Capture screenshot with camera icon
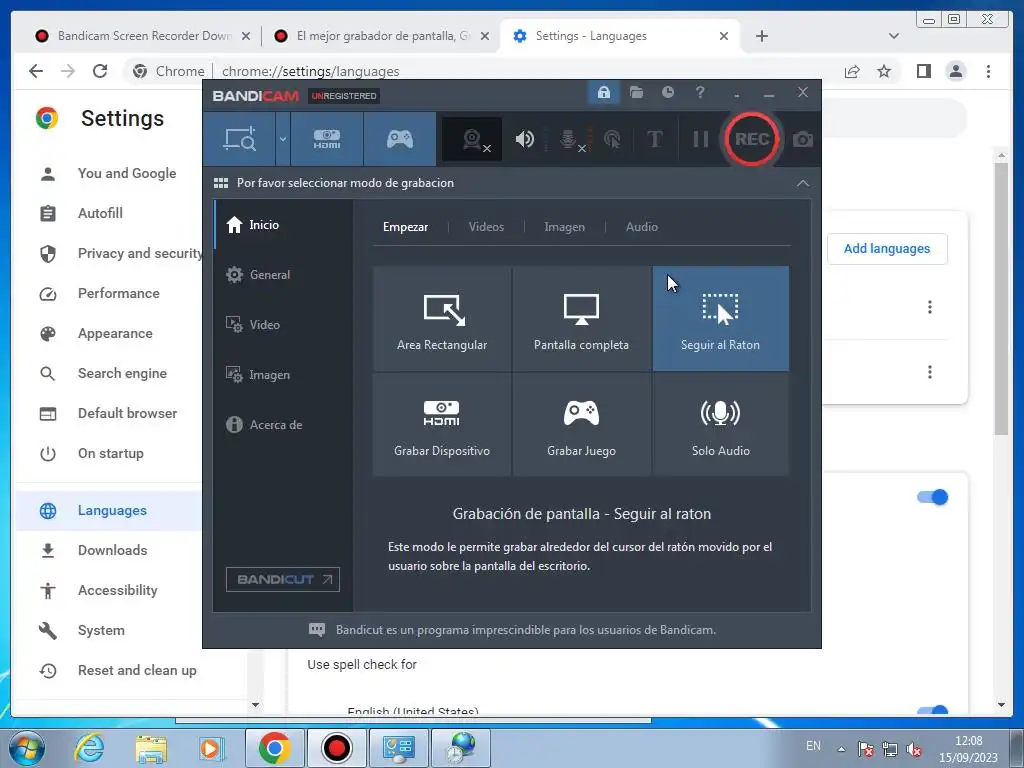 point(803,139)
